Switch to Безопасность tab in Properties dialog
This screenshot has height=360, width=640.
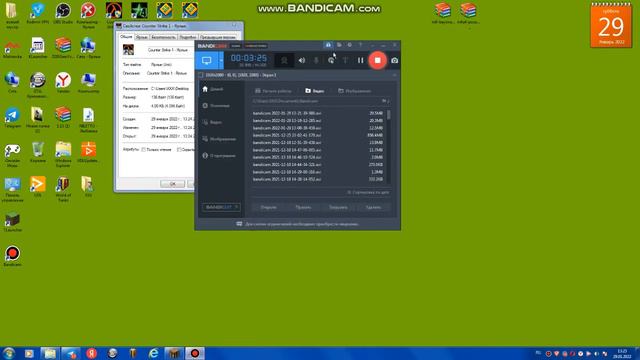click(163, 37)
